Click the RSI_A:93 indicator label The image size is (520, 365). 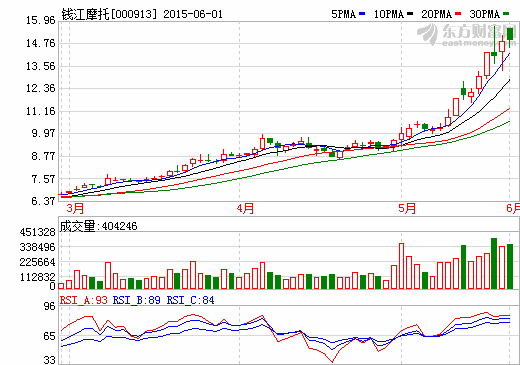point(84,300)
